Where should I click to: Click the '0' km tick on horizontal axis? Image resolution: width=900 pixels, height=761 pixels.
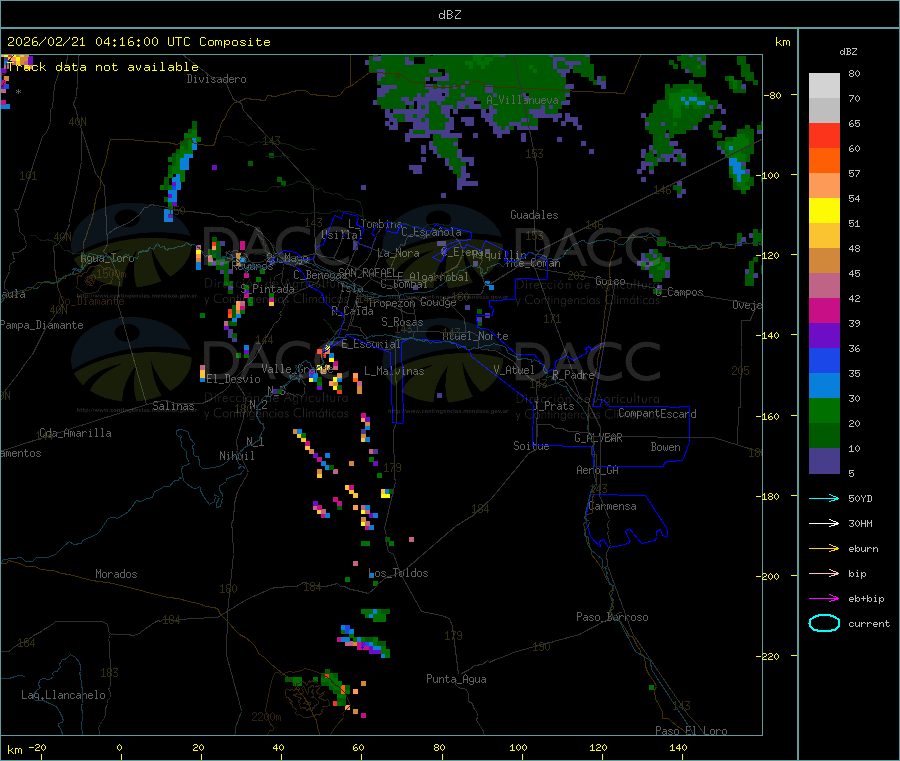tap(119, 747)
